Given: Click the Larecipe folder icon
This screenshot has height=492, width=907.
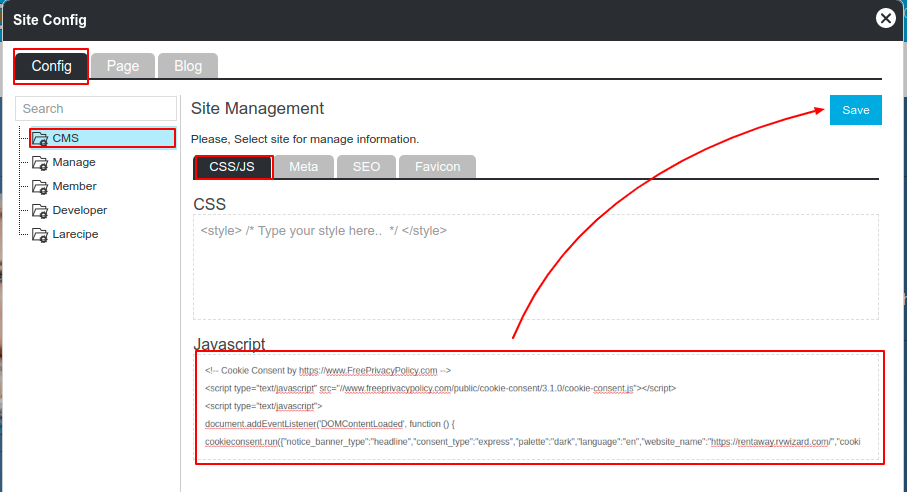Looking at the screenshot, I should (x=40, y=235).
